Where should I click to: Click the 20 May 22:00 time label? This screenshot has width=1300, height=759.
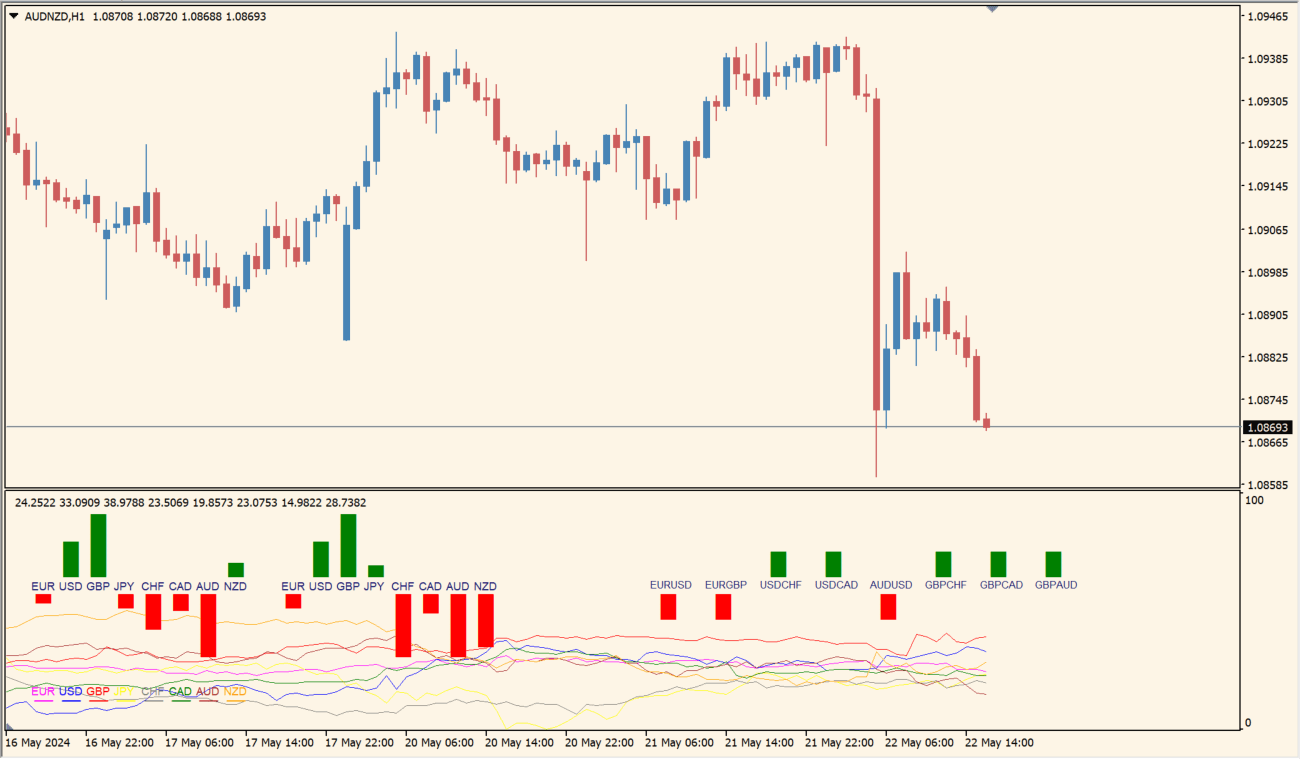(599, 743)
